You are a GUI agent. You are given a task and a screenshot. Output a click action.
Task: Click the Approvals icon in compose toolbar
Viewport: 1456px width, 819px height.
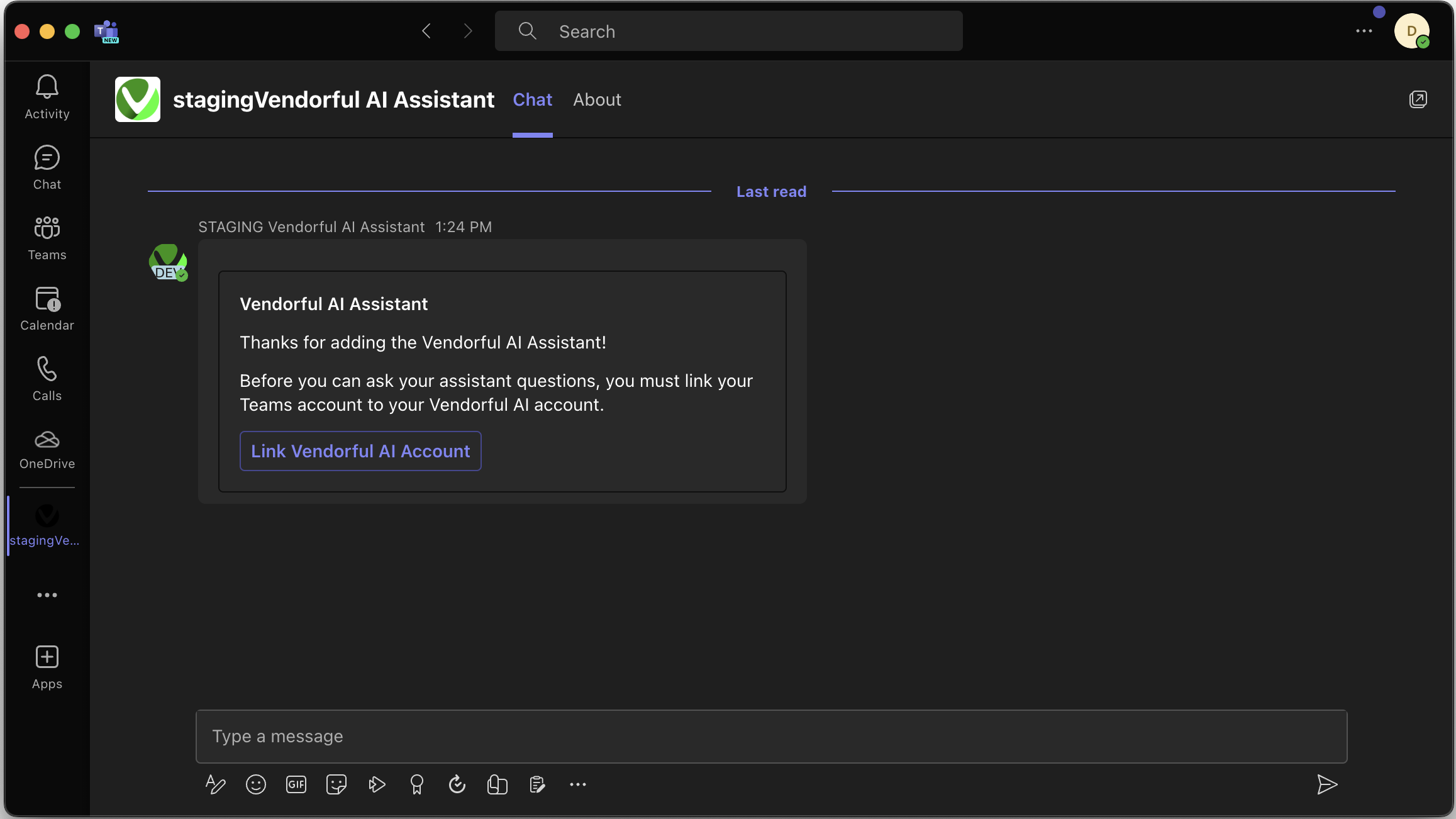click(457, 784)
